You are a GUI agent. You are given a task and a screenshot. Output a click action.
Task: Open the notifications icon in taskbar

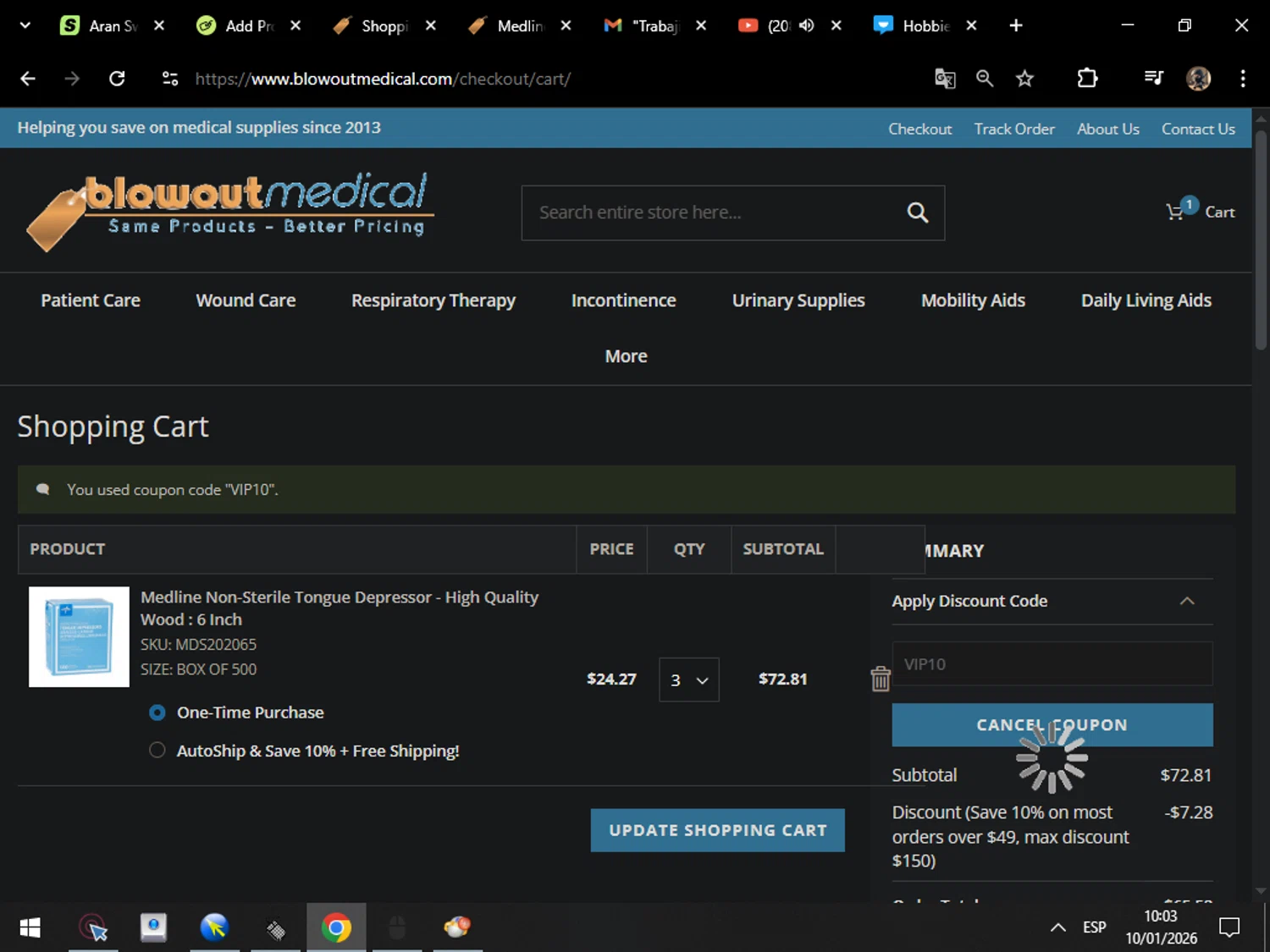coord(1229,927)
